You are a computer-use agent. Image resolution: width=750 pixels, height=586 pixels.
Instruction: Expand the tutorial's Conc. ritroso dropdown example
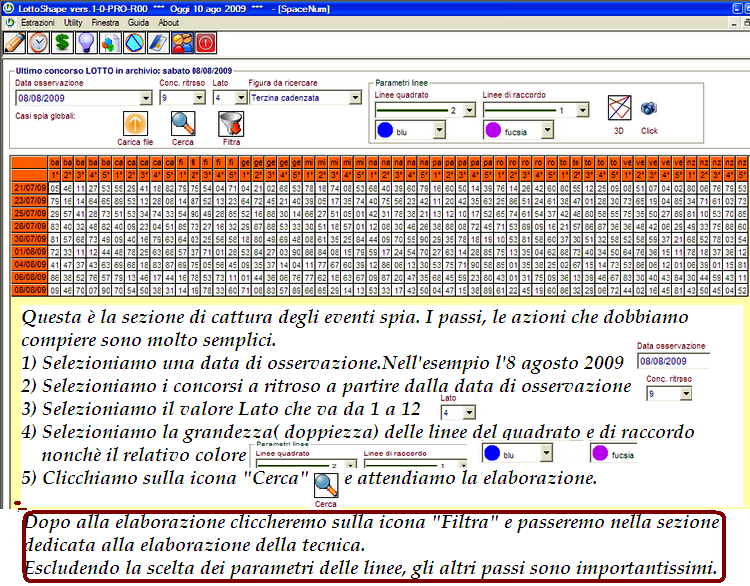point(686,394)
